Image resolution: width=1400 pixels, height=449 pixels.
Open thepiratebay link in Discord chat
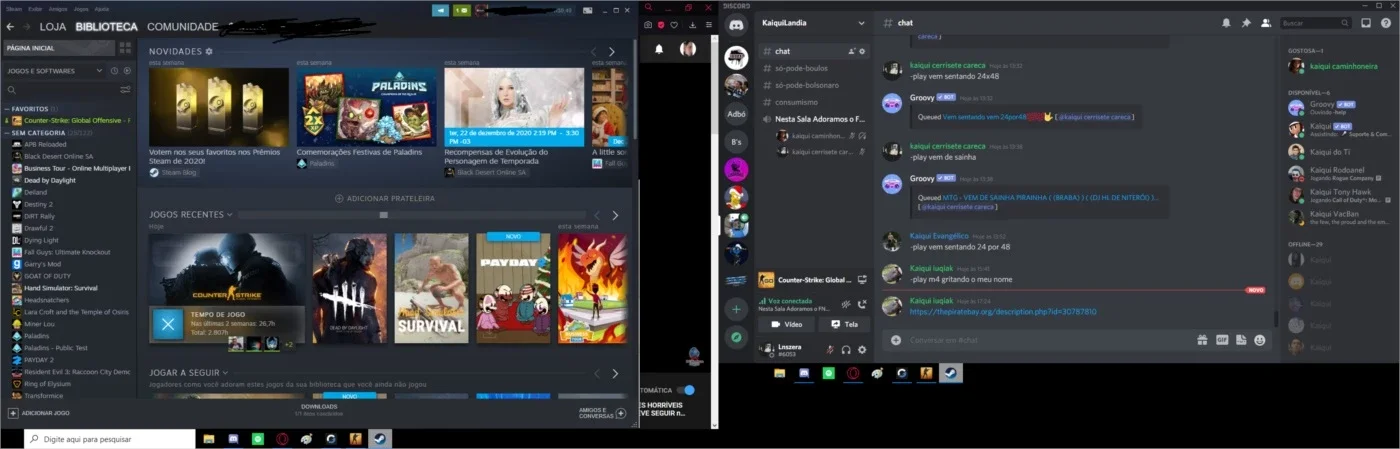click(1003, 311)
